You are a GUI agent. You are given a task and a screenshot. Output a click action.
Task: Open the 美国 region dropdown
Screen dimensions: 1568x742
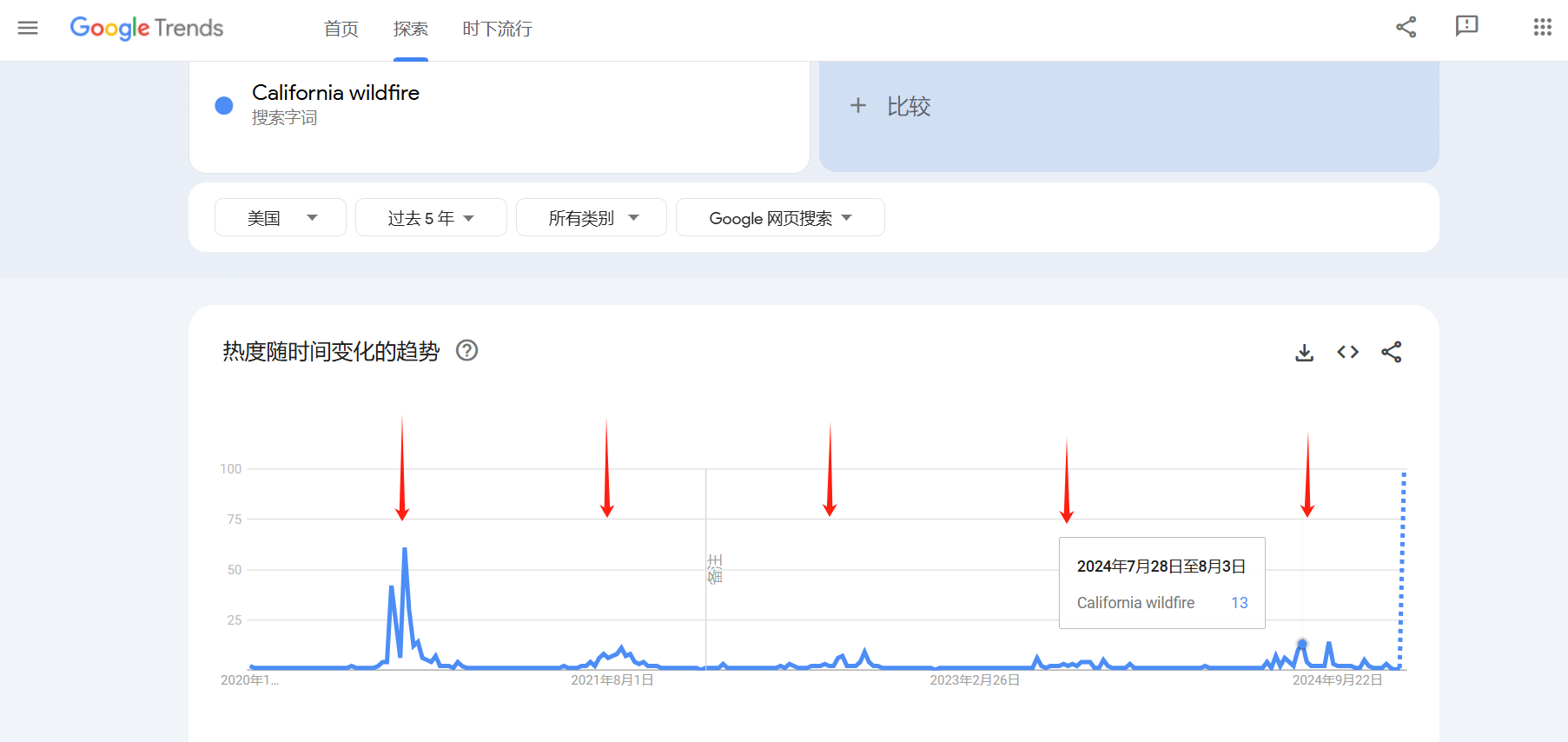pyautogui.click(x=281, y=217)
